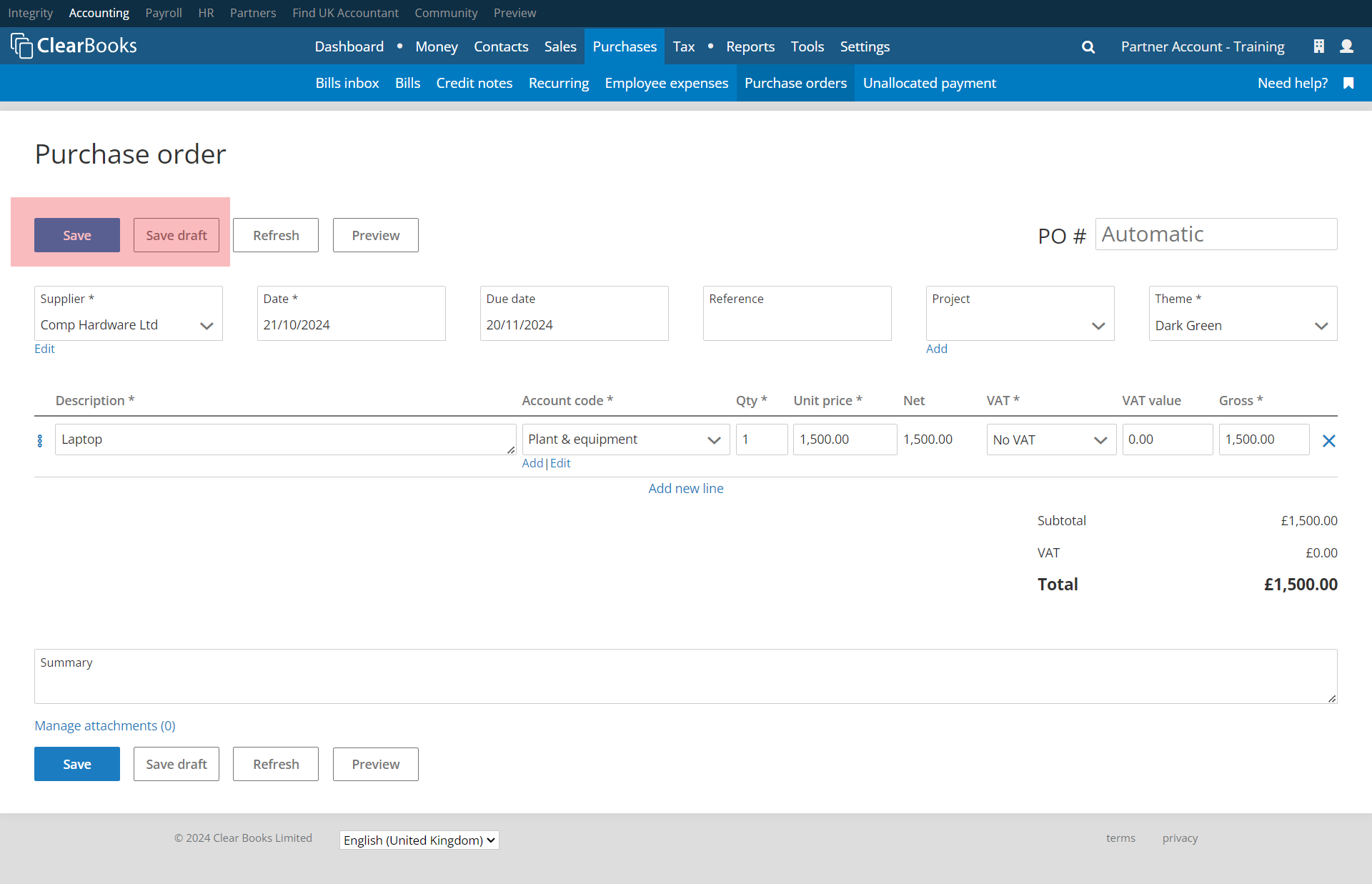Click the PO number input field
The width and height of the screenshot is (1372, 884).
tap(1216, 234)
